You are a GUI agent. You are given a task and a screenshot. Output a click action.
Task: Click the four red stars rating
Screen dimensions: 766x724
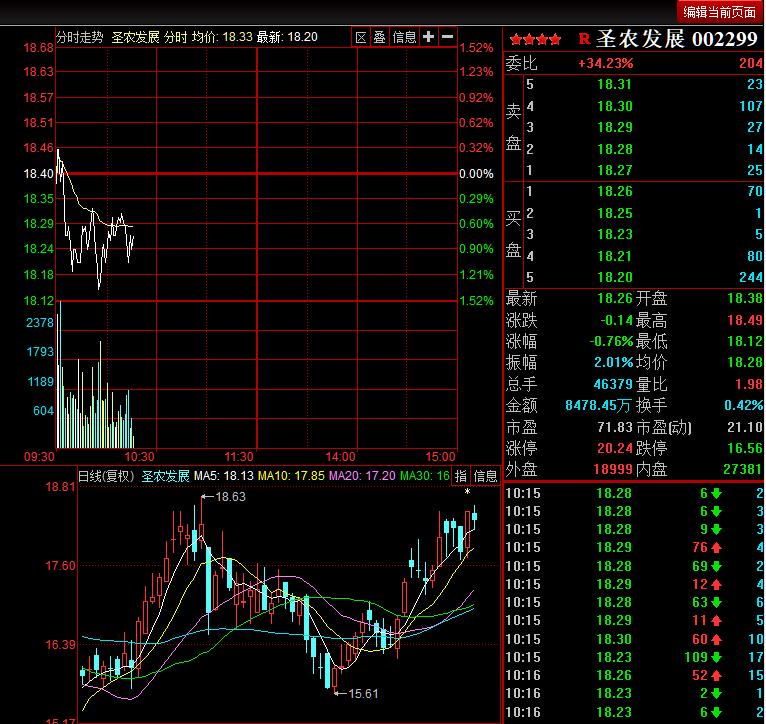(x=535, y=40)
